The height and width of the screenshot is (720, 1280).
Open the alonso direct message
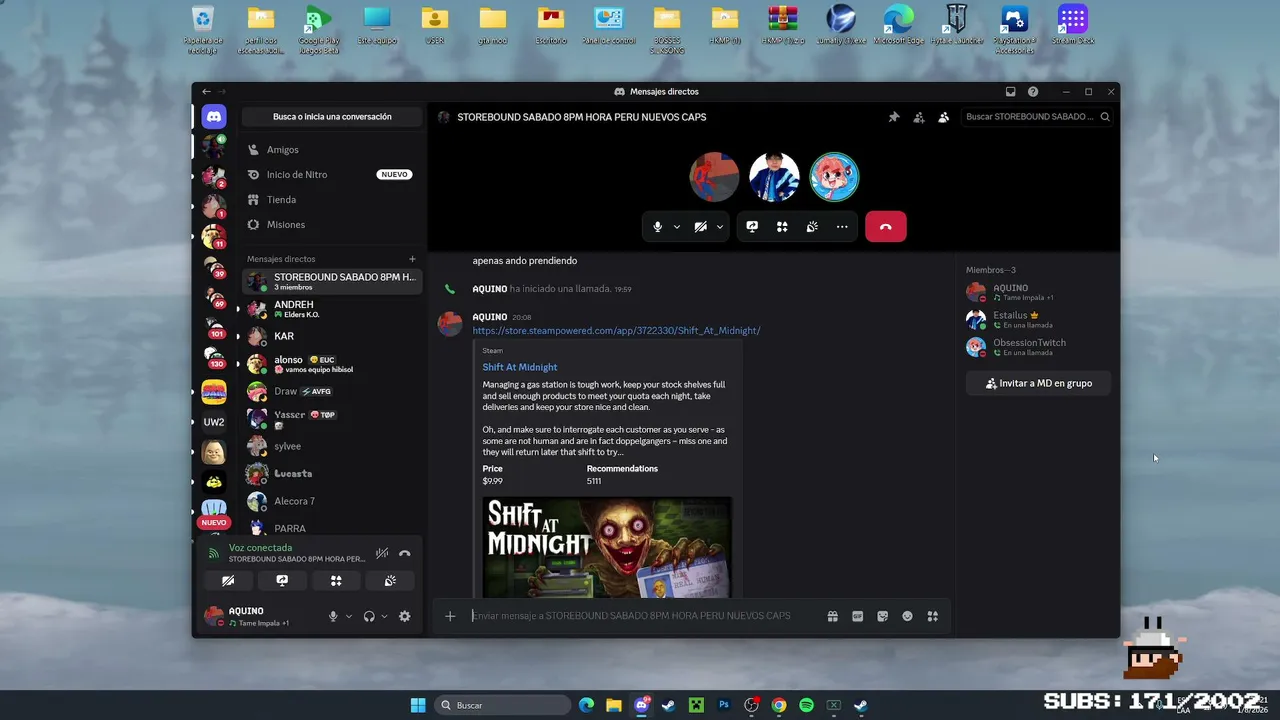(332, 364)
